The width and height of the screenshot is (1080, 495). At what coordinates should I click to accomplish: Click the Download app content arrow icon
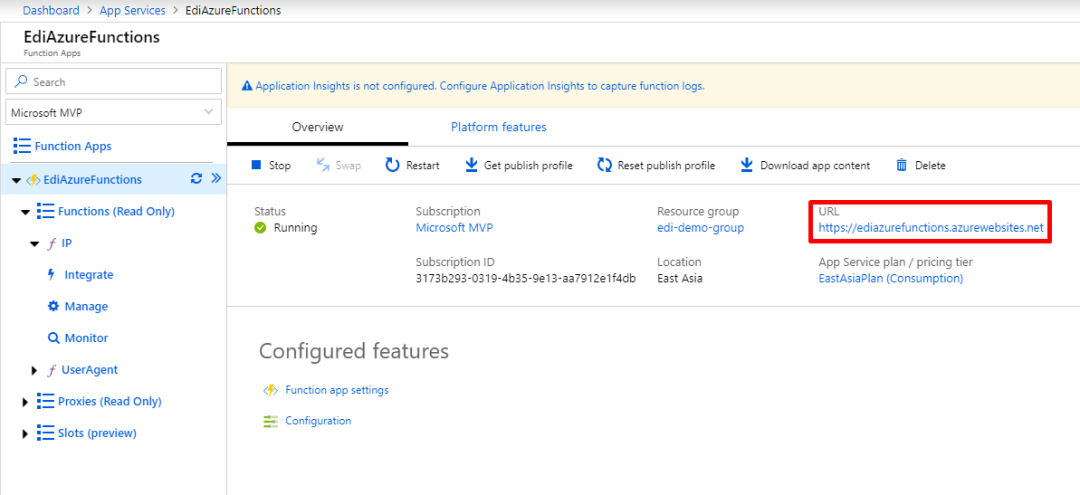coord(747,165)
